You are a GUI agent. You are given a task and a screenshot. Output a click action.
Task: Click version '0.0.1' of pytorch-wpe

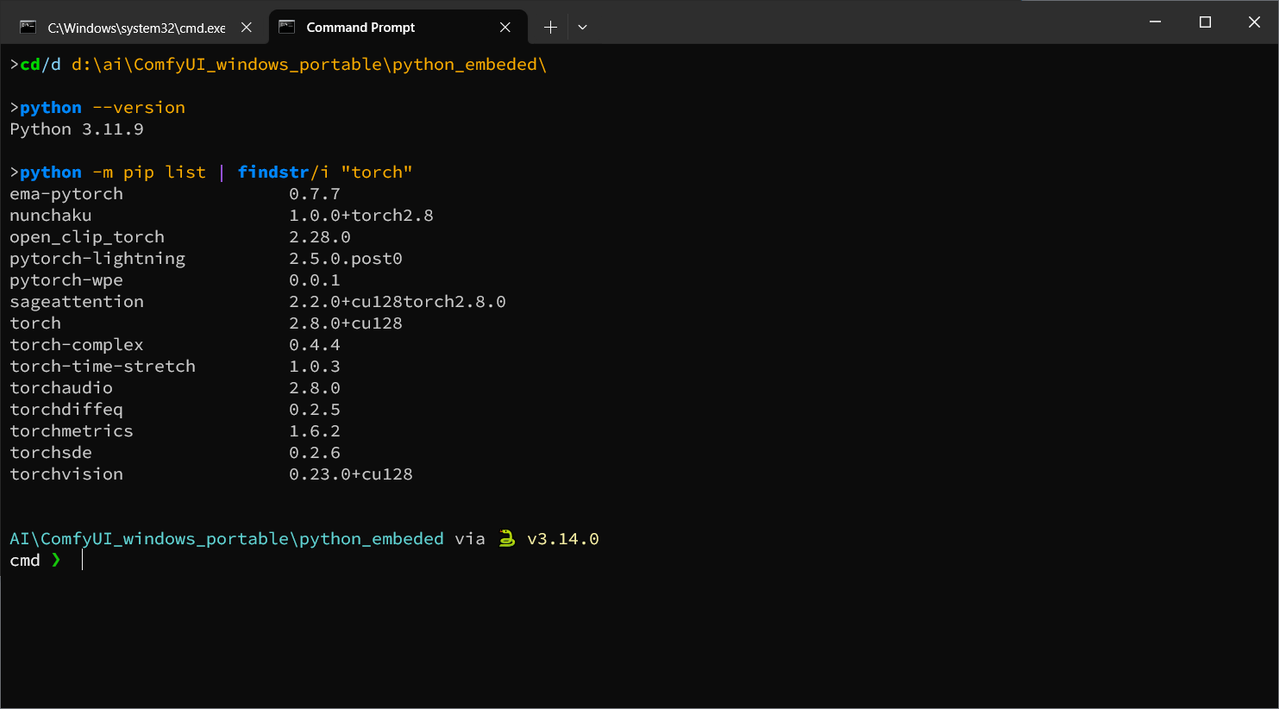[x=315, y=280]
